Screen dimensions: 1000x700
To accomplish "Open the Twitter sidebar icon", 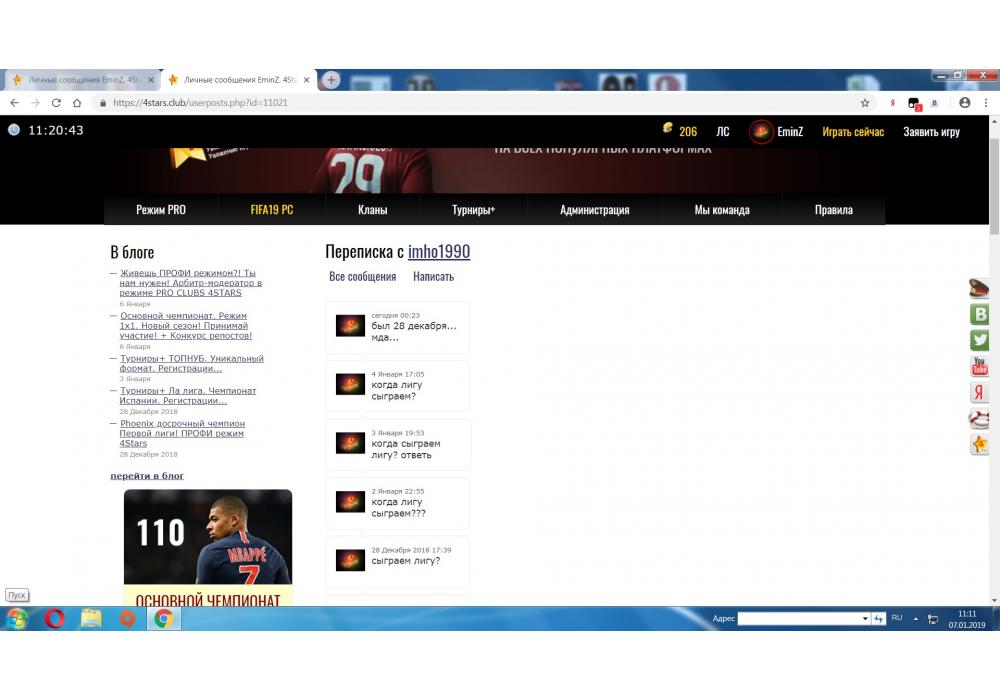I will tap(980, 340).
